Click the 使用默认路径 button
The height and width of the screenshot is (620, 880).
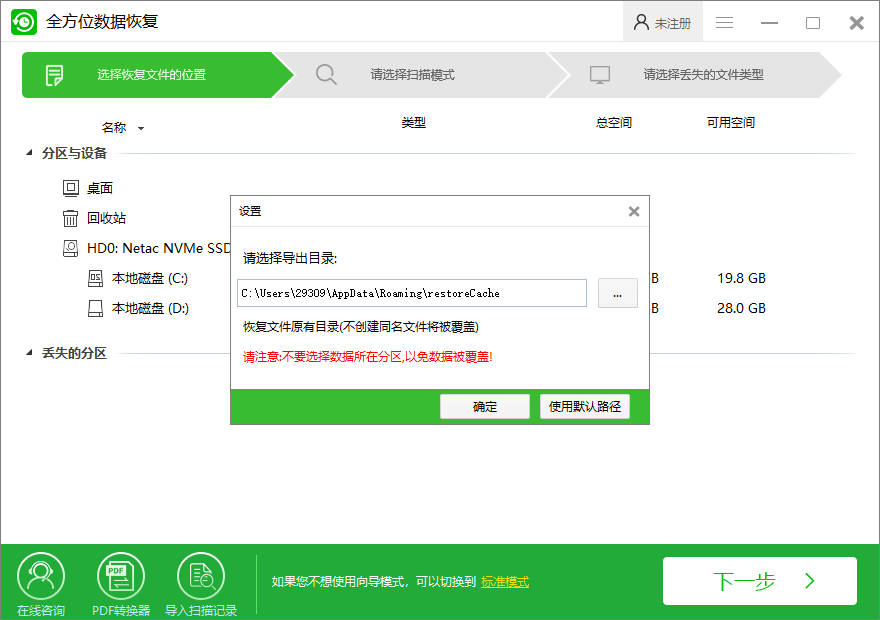(585, 406)
